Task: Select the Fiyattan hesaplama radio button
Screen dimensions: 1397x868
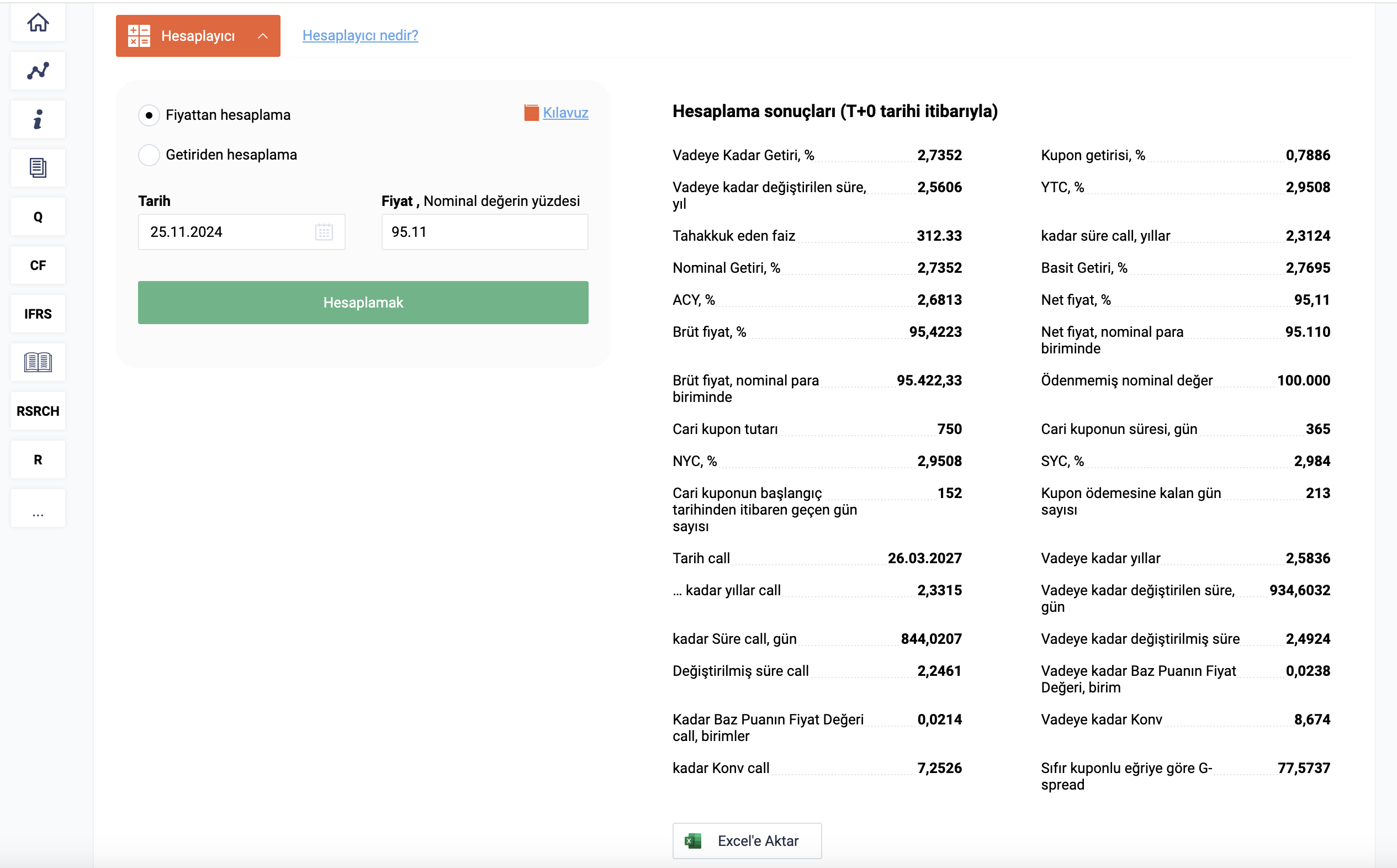Action: pos(149,115)
